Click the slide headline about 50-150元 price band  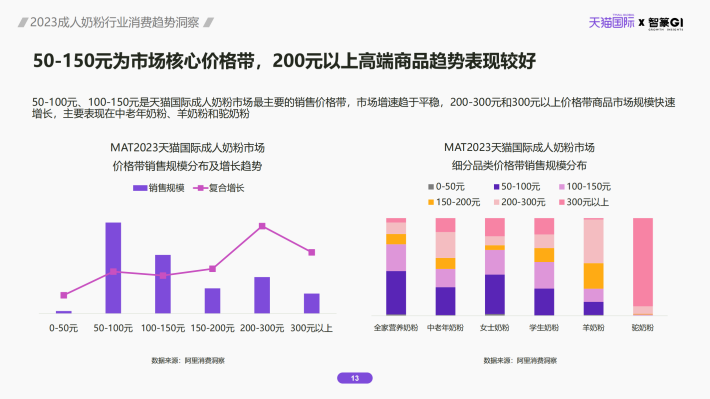pyautogui.click(x=284, y=61)
